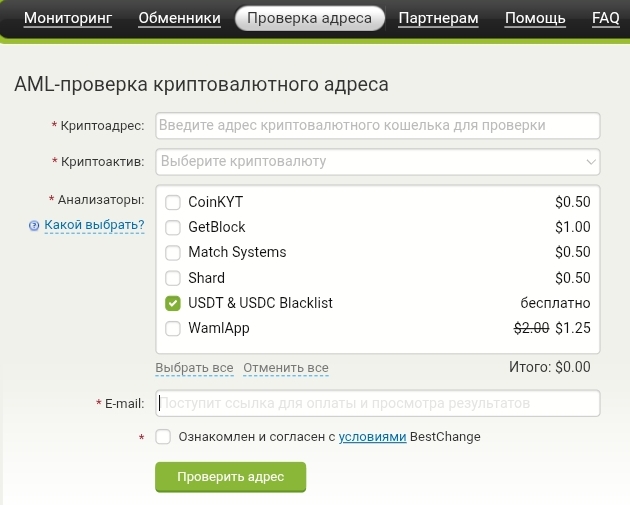Enable the Shard analyzer checkbox
Screen dimensions: 630x505
(x=173, y=278)
